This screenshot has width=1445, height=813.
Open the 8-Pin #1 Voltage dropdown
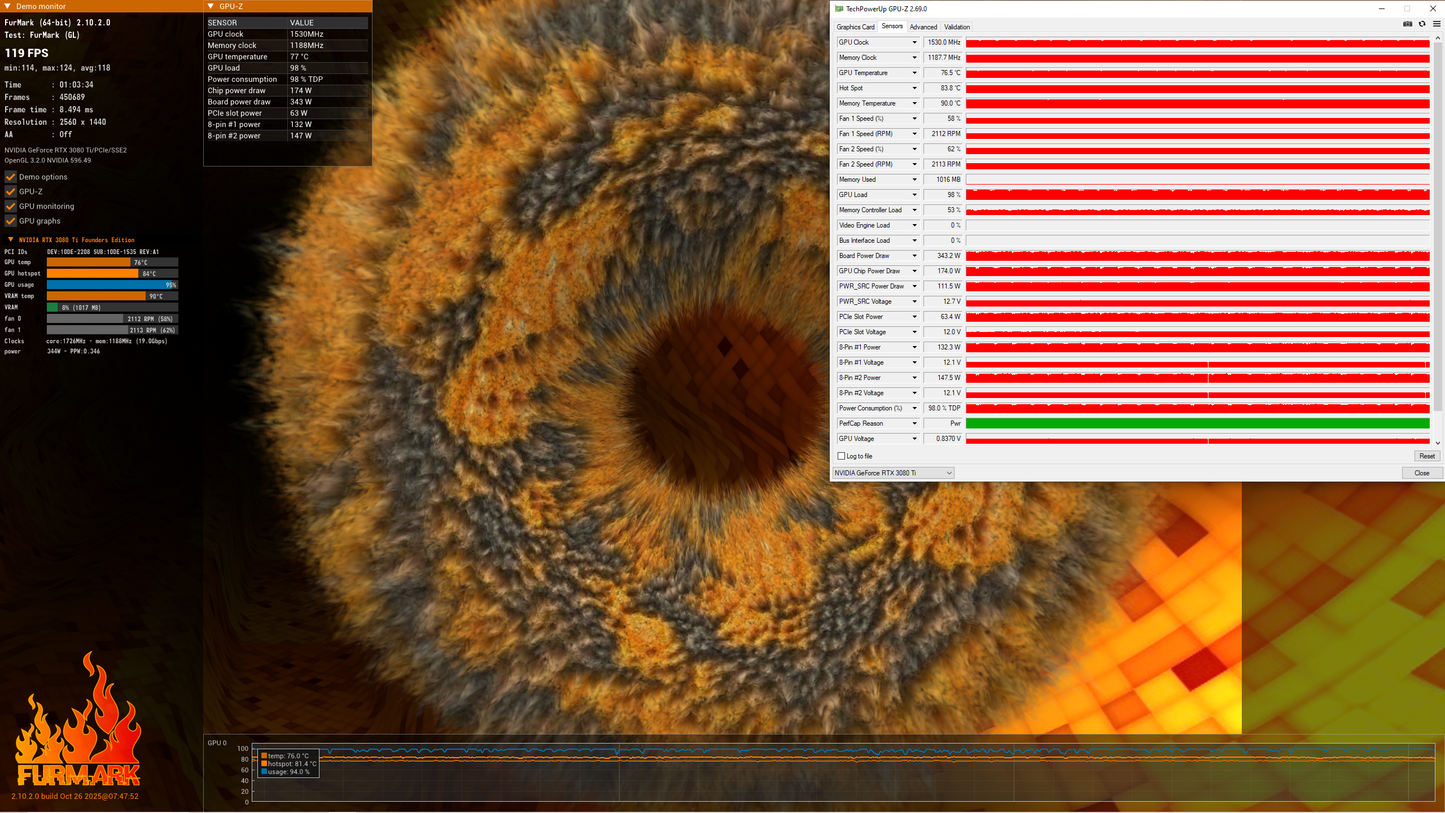tap(914, 363)
